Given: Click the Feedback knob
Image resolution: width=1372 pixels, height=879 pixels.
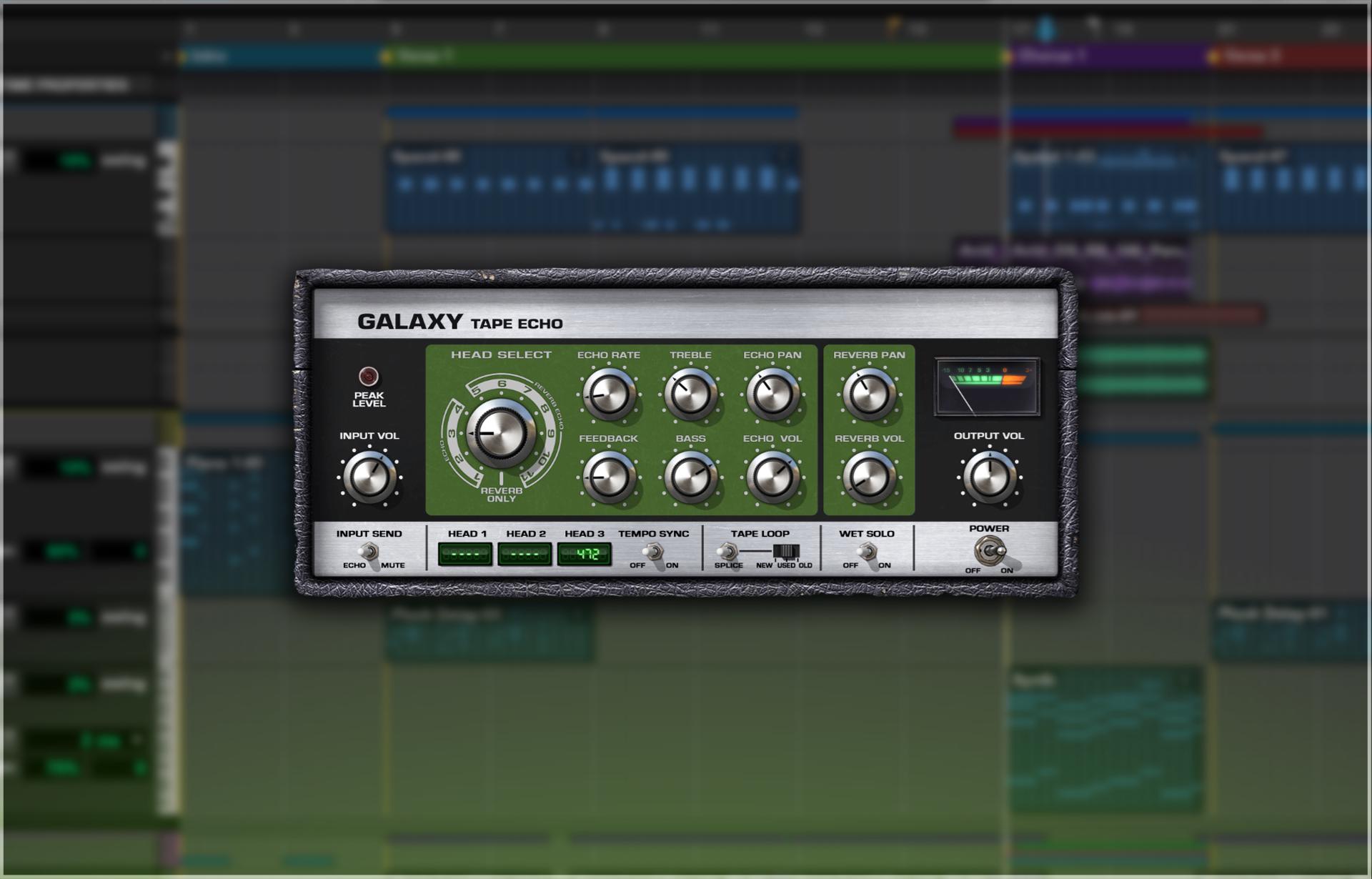Looking at the screenshot, I should pos(609,477).
